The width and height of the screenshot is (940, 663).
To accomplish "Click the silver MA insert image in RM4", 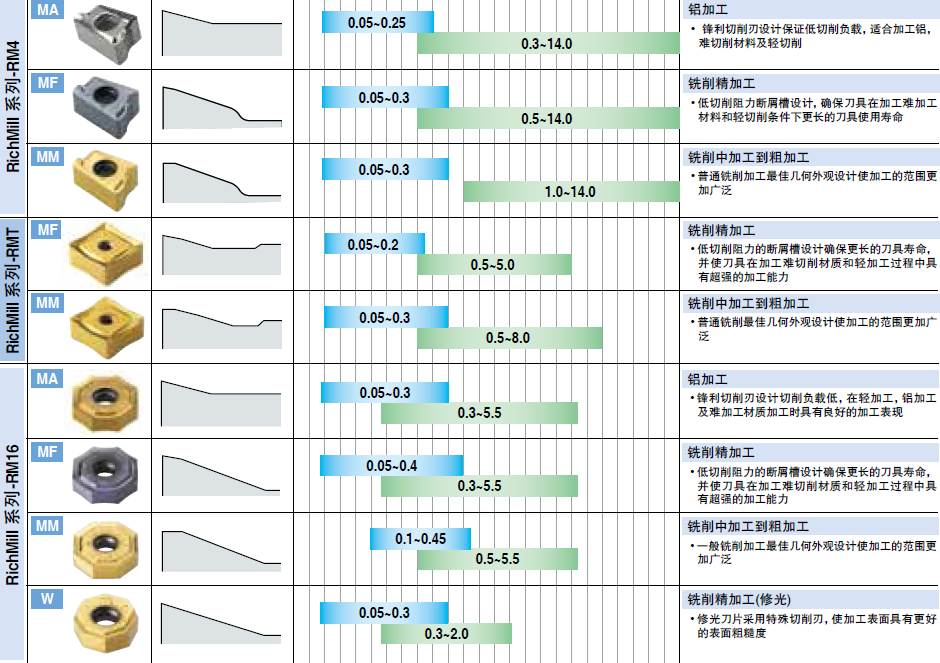I will (x=107, y=33).
